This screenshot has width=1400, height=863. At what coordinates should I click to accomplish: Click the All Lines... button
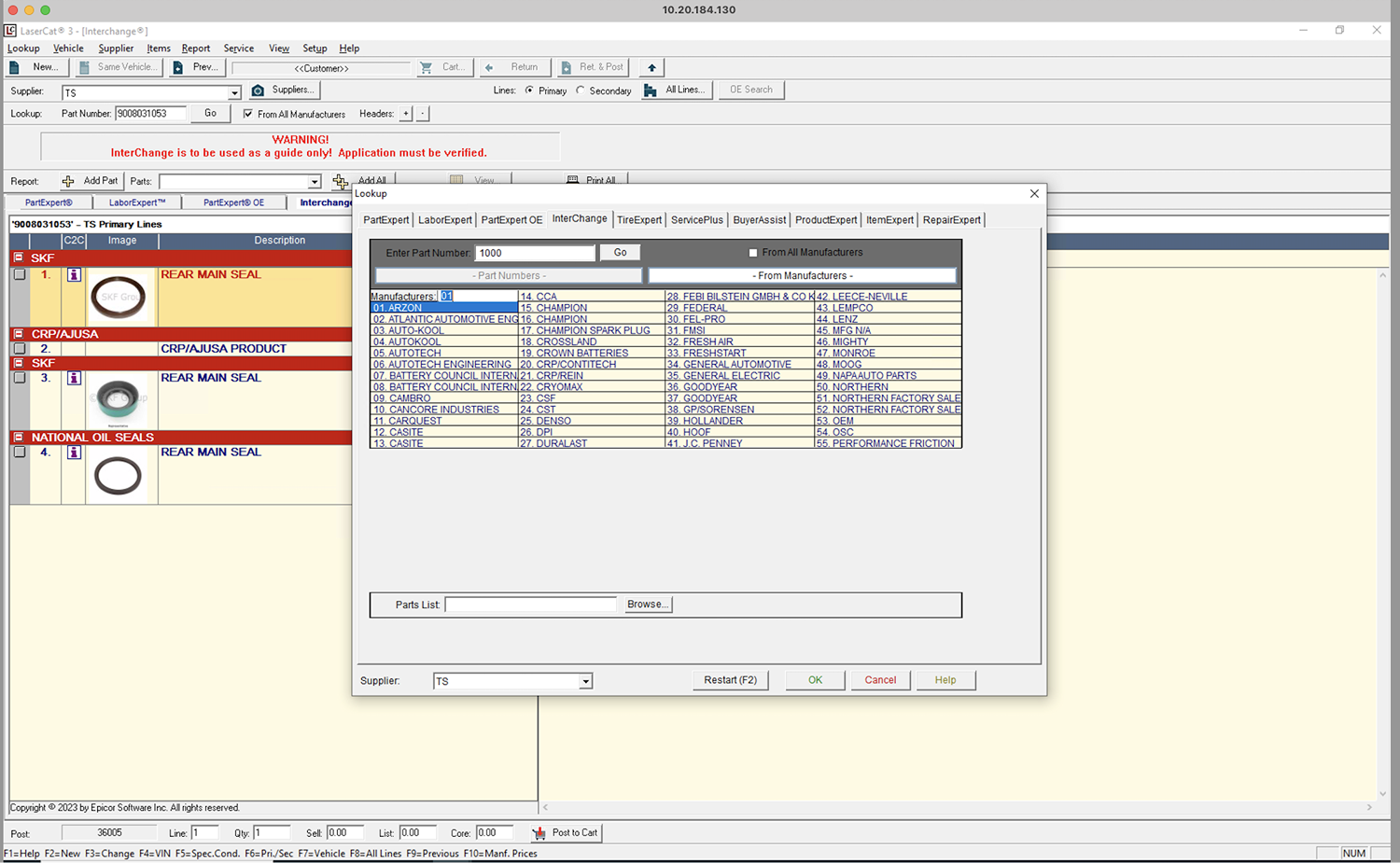click(x=677, y=90)
